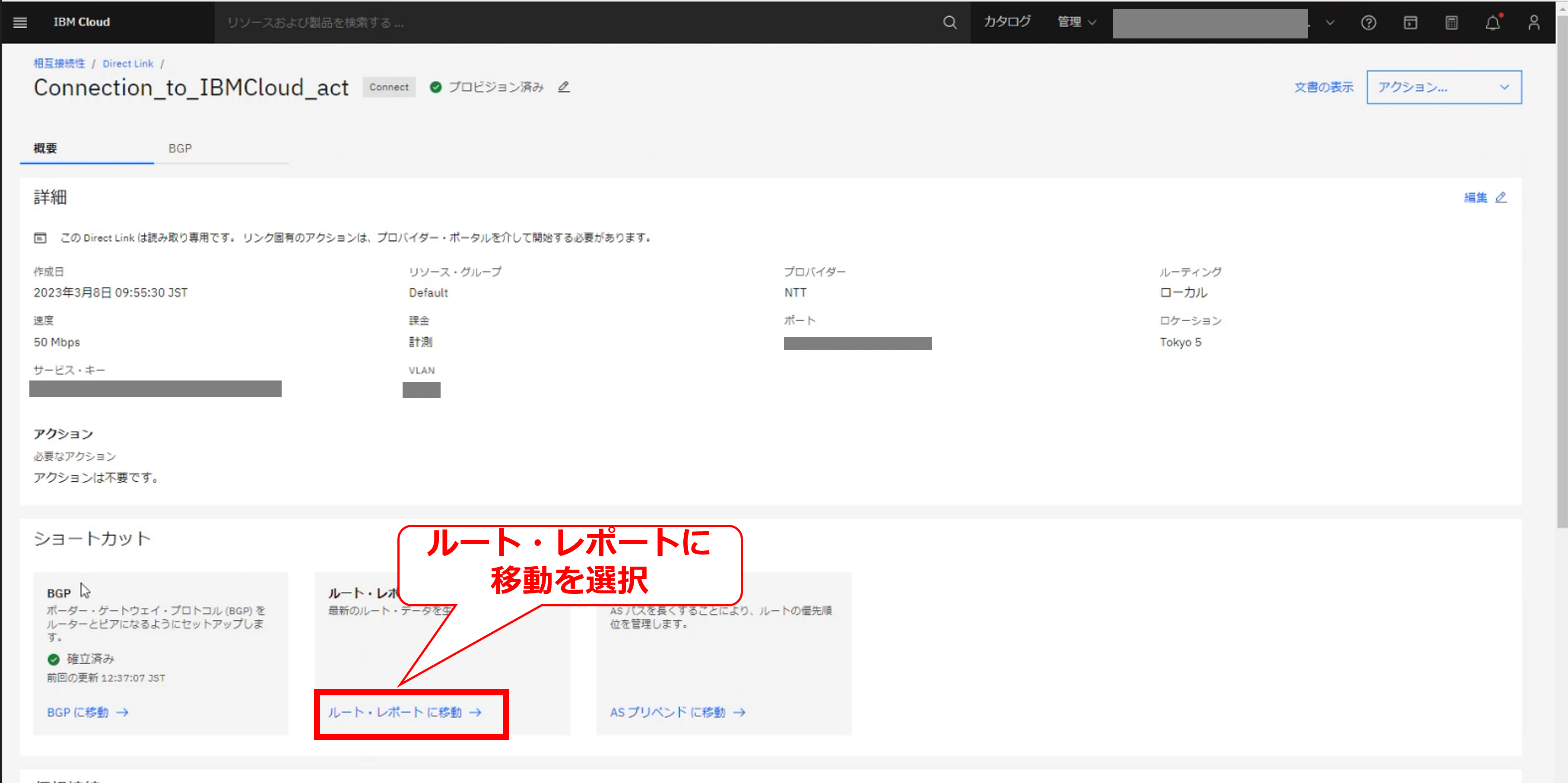Click the search magnifier icon

949,22
